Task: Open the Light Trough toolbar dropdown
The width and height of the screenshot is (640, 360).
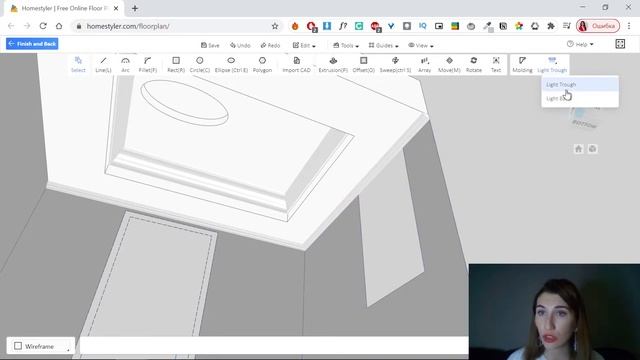Action: (552, 64)
